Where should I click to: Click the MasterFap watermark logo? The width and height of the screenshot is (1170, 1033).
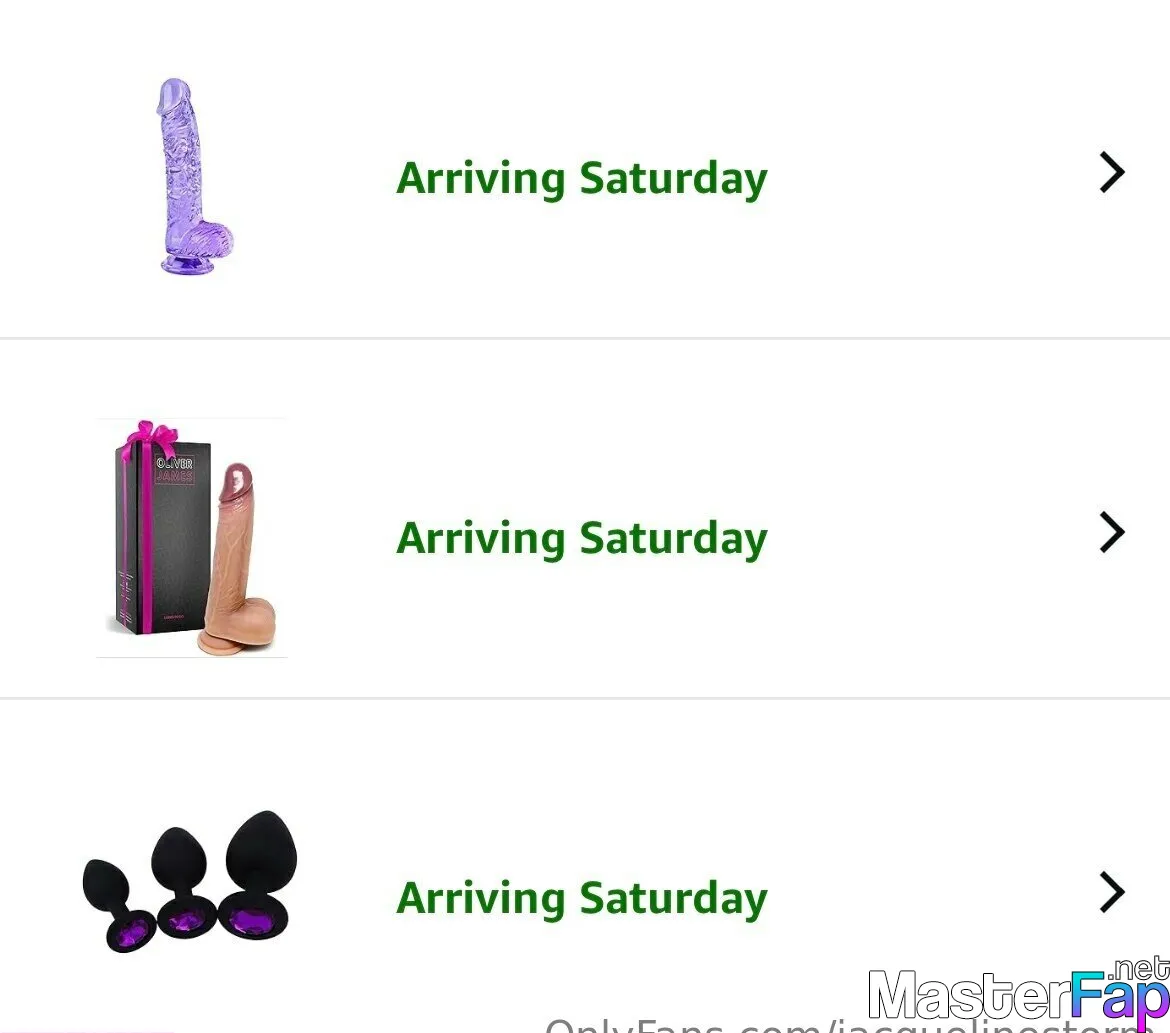(x=1019, y=995)
